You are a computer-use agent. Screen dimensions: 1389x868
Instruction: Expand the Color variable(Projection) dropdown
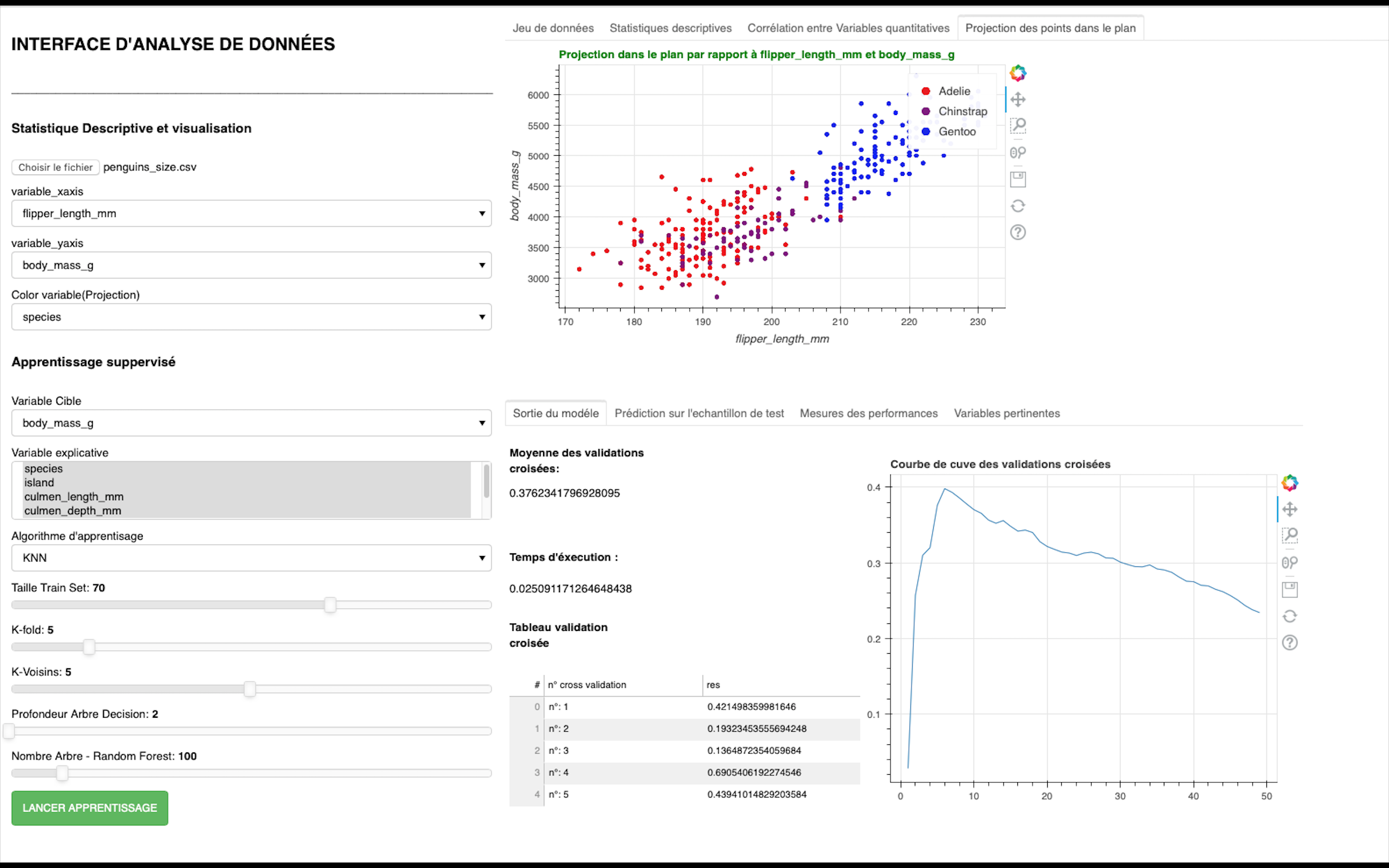pyautogui.click(x=251, y=317)
